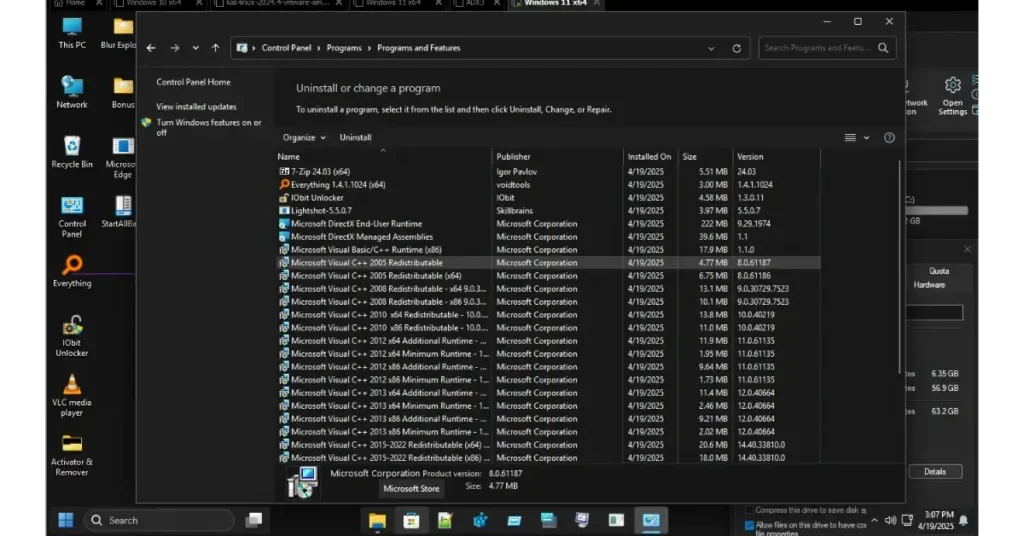
Task: Sort list by the Name column header
Action: pyautogui.click(x=383, y=157)
